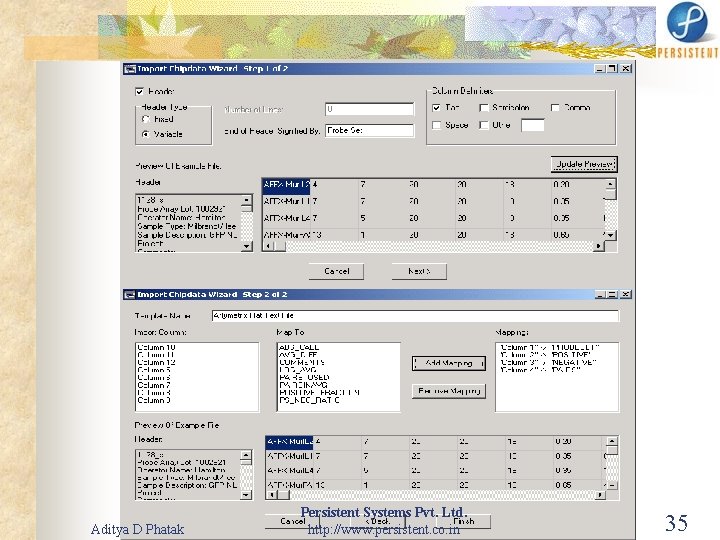This screenshot has height=540, width=720.
Task: Maximize the Step 1 of 2 wizard window
Action: [613, 68]
